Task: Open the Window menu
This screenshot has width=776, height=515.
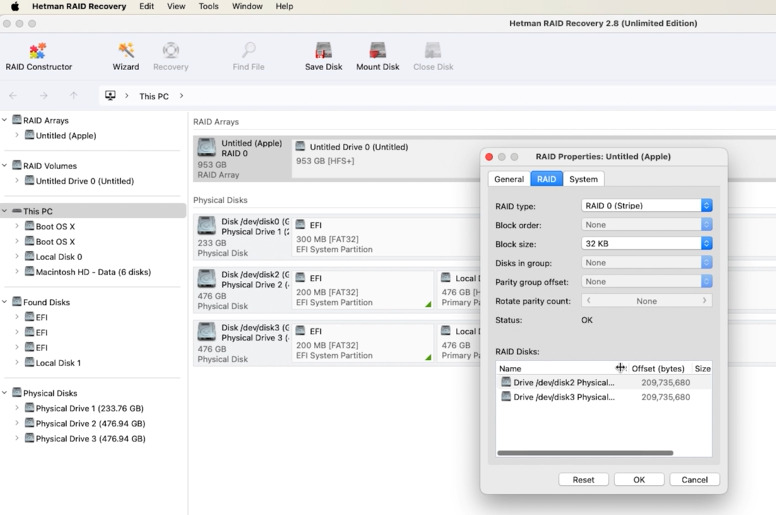Action: point(247,6)
